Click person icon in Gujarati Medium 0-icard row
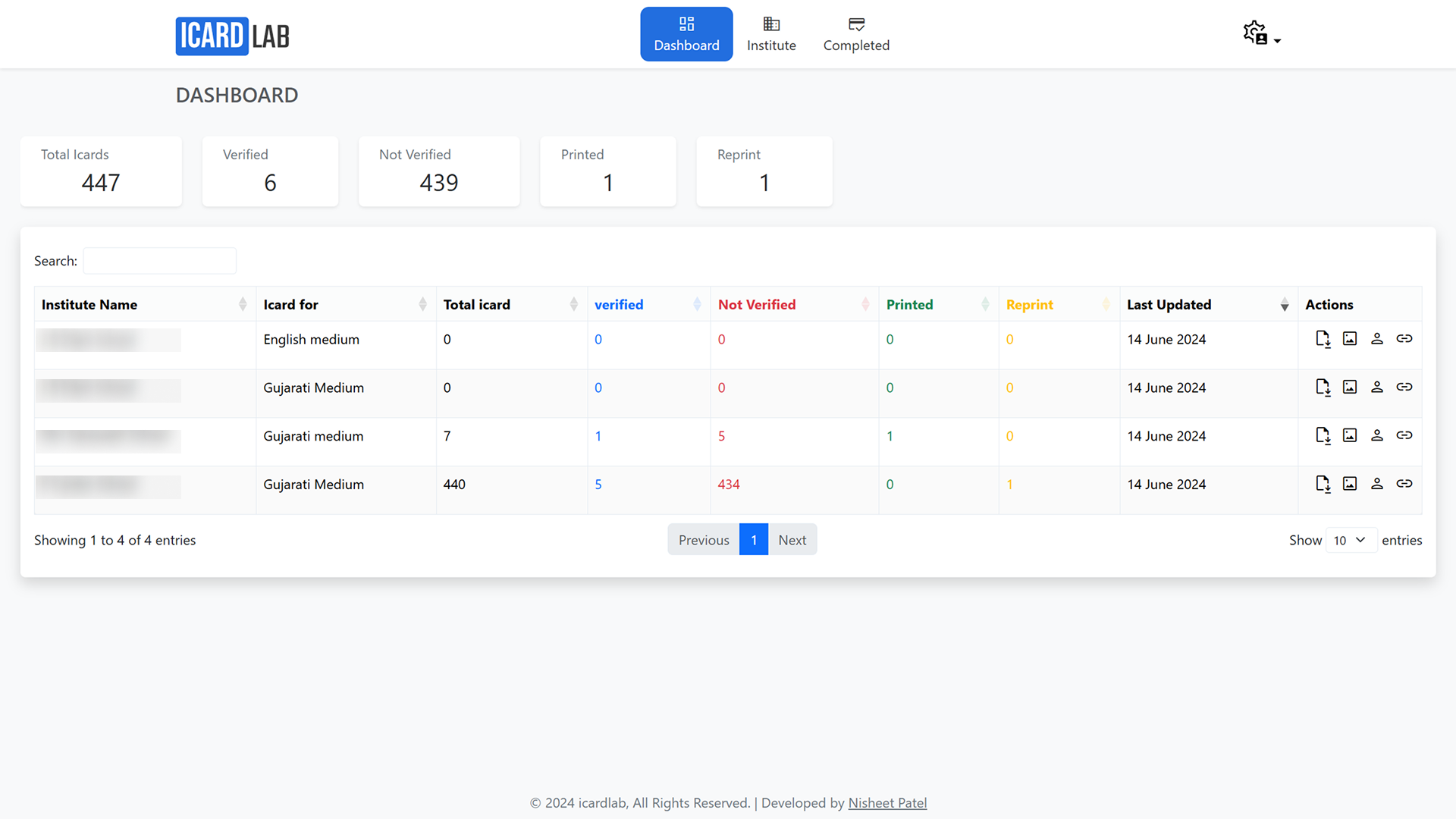 point(1377,388)
